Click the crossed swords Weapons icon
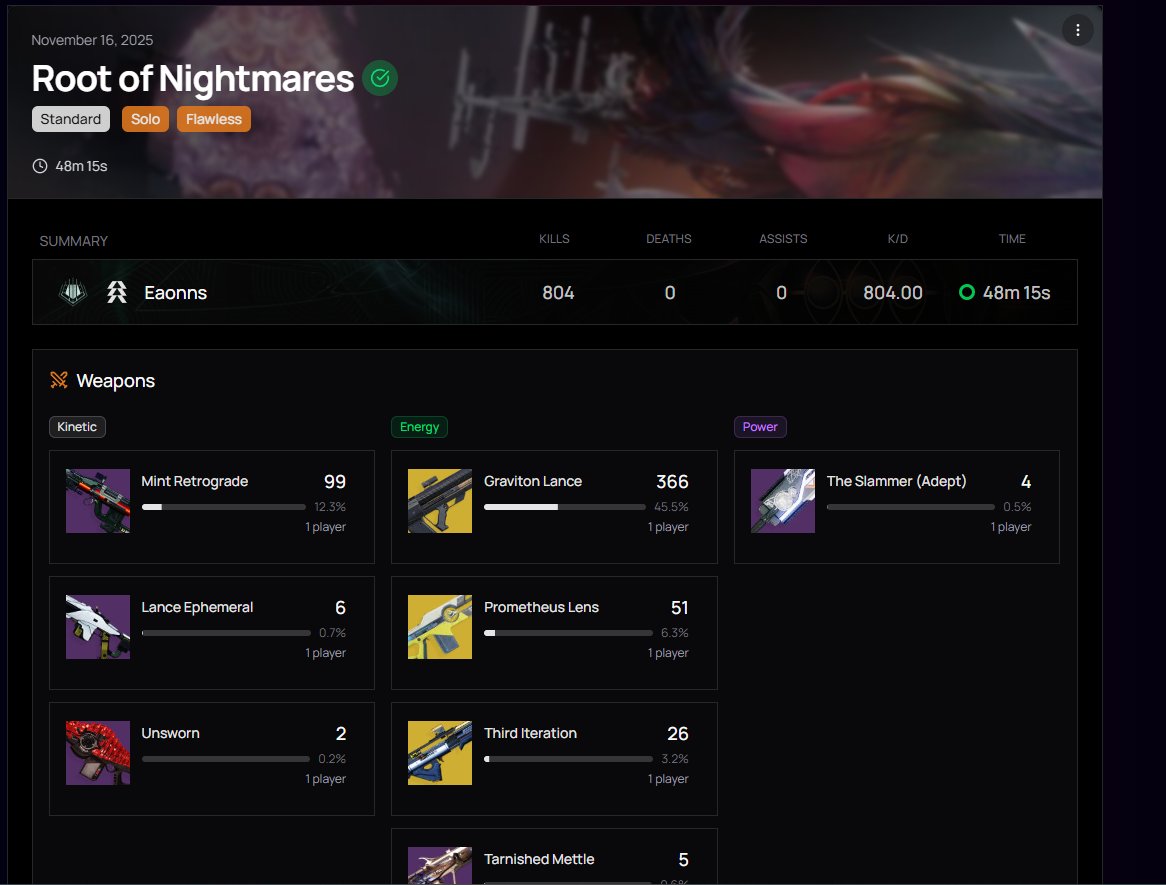The width and height of the screenshot is (1166, 885). tap(59, 380)
